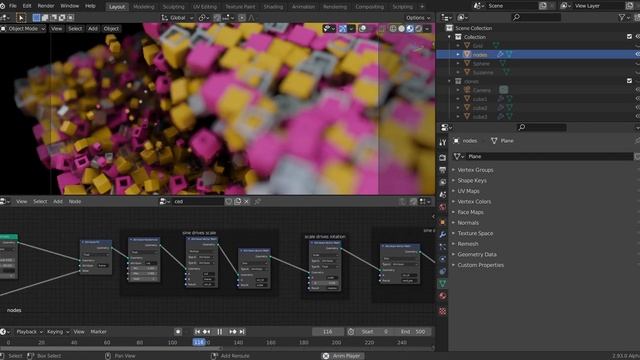Toggle proportional editing in viewport header
Image resolution: width=640 pixels, height=360 pixels.
(x=242, y=18)
